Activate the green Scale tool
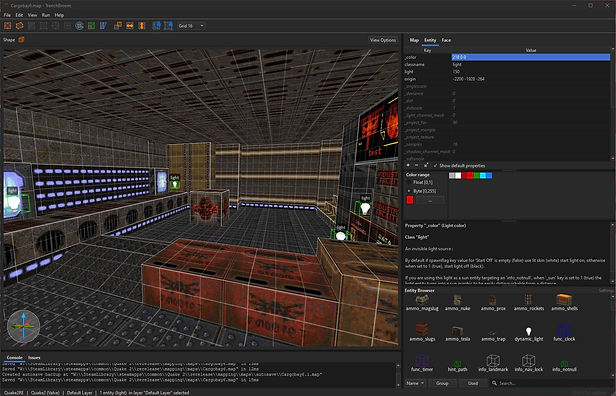616x396 pixels. pyautogui.click(x=91, y=26)
